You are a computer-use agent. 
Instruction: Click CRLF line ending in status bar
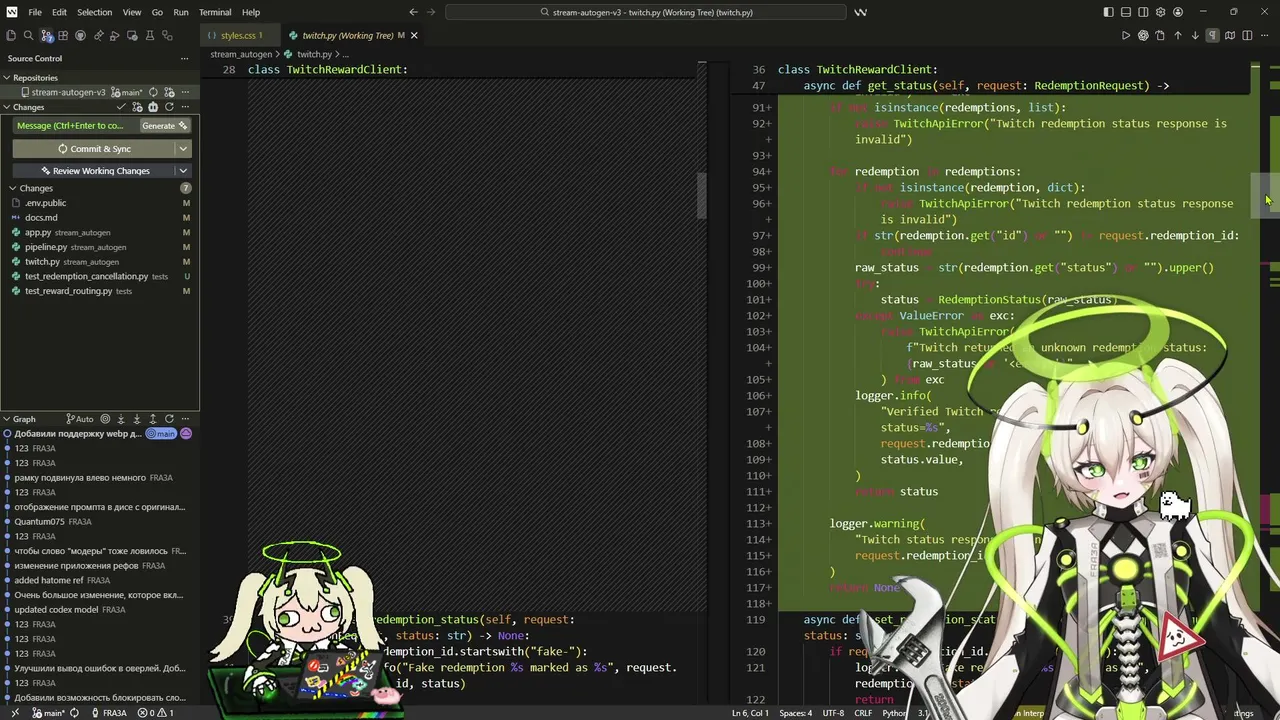coord(864,713)
